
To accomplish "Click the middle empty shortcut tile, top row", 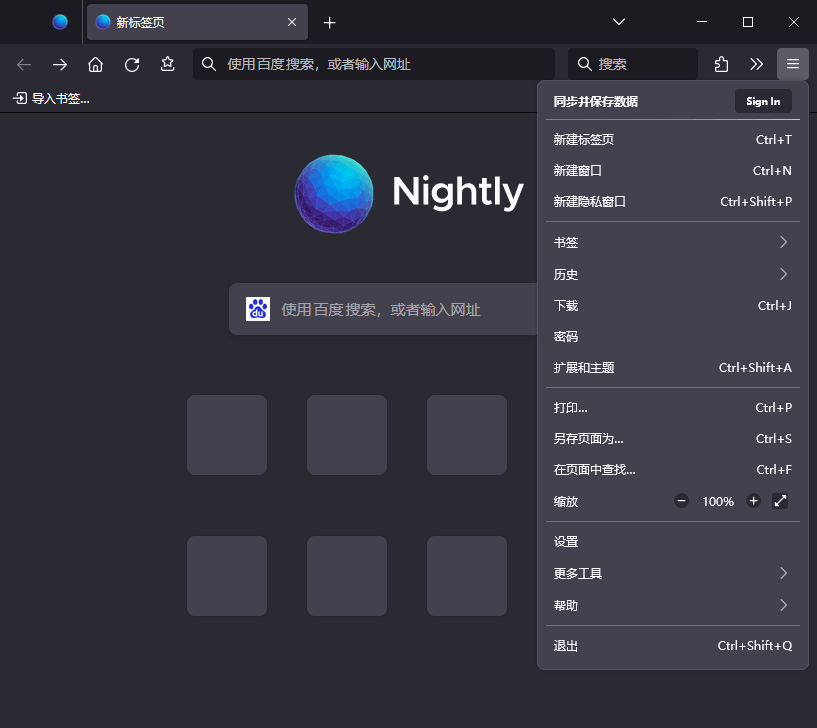I will (x=346, y=435).
